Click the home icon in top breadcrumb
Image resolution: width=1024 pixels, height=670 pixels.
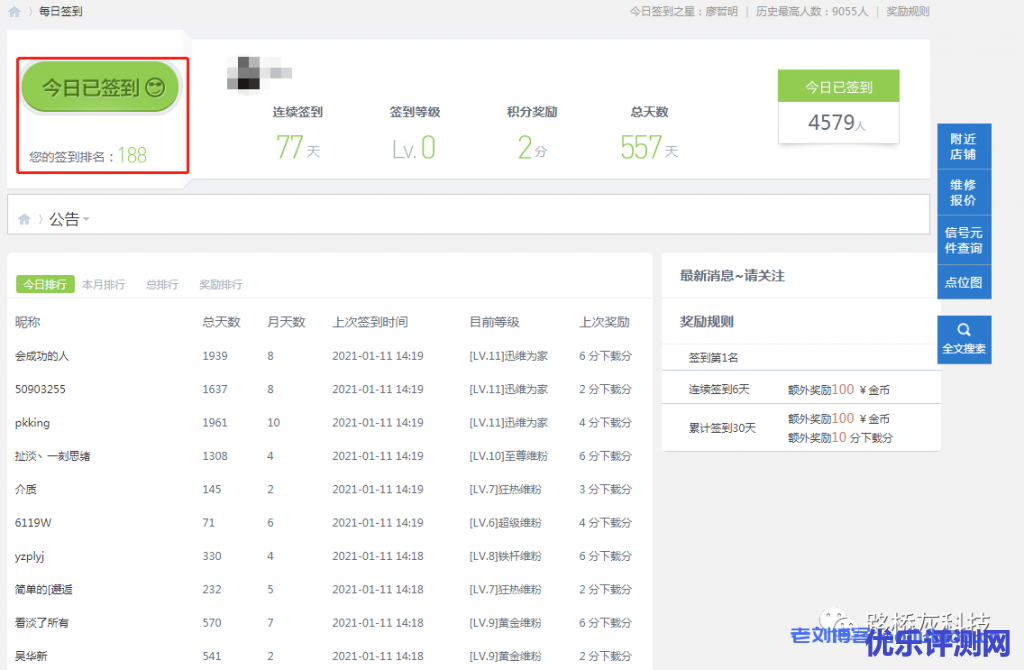point(14,12)
